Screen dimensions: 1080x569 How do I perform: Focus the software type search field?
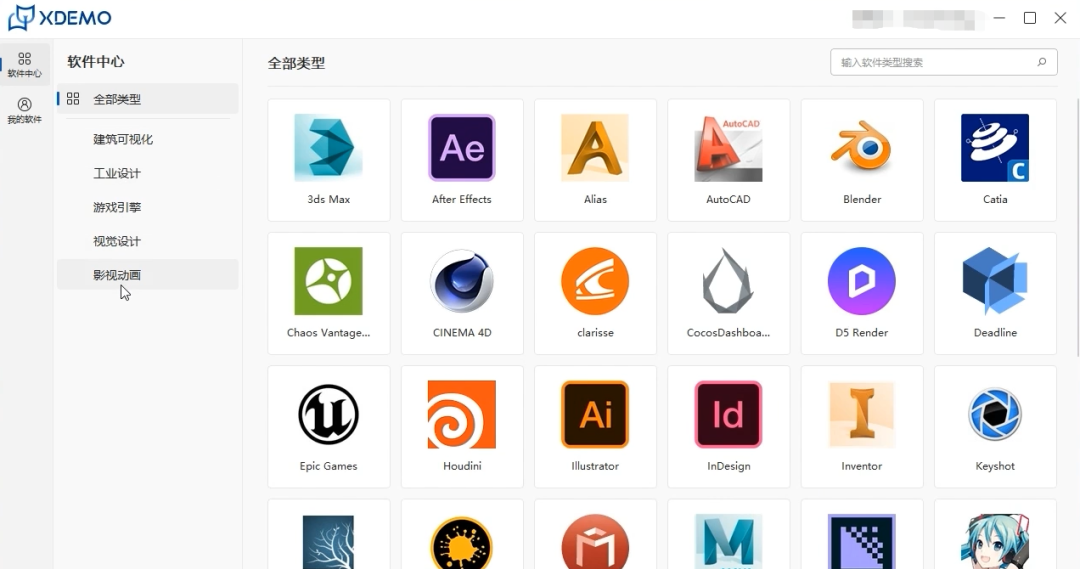click(944, 62)
